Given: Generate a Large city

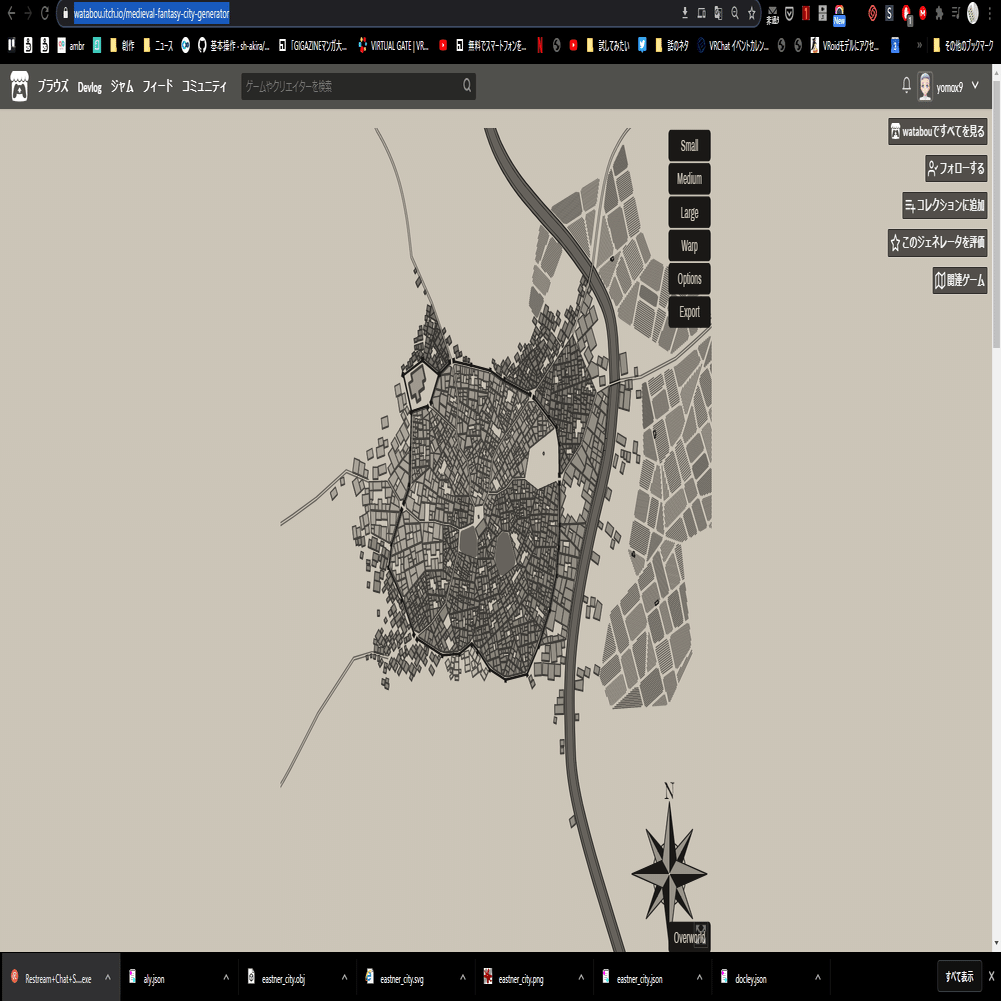Looking at the screenshot, I should (x=689, y=213).
